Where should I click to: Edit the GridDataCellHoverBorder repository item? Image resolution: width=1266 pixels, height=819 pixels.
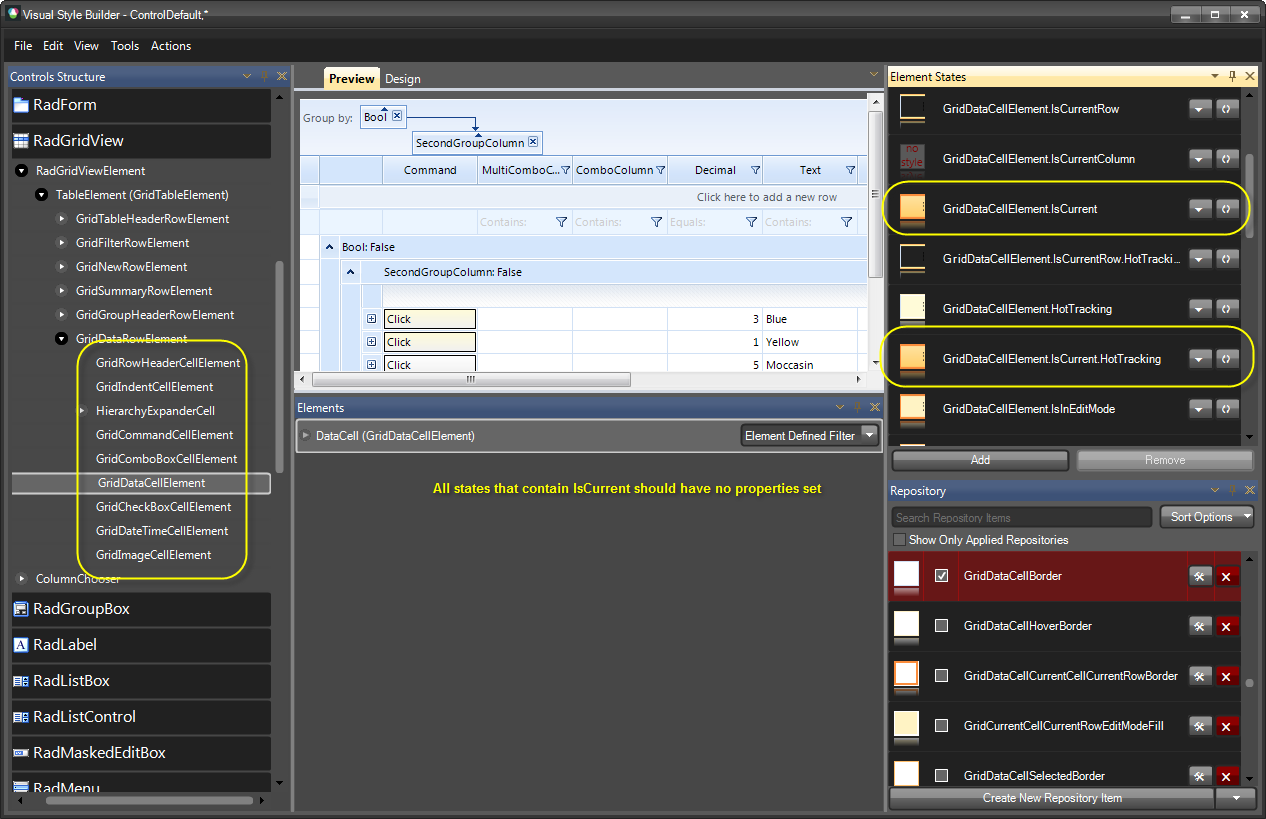point(1200,626)
